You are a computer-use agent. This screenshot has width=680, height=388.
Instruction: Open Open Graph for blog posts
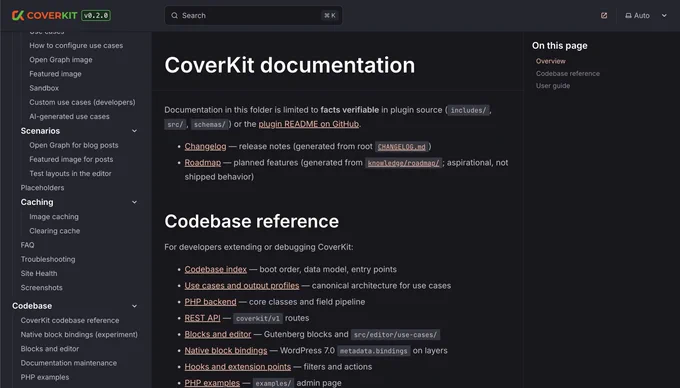[x=74, y=145]
